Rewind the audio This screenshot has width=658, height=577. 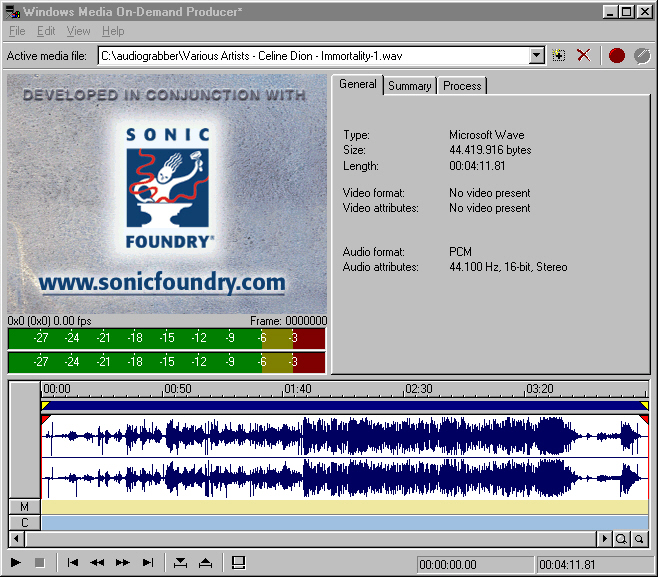[97, 562]
